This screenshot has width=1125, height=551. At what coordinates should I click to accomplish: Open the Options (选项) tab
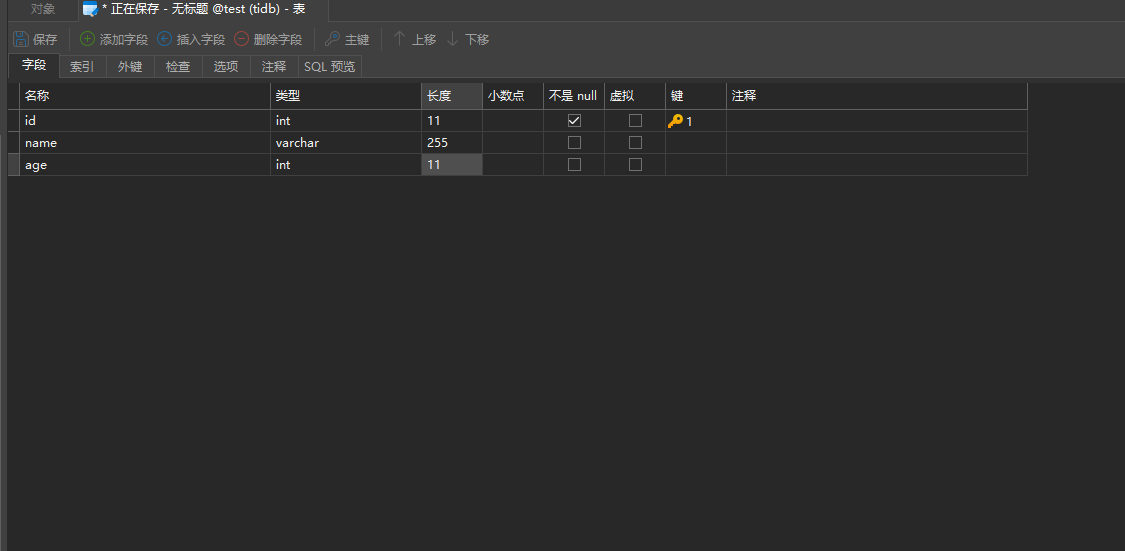pyautogui.click(x=226, y=67)
